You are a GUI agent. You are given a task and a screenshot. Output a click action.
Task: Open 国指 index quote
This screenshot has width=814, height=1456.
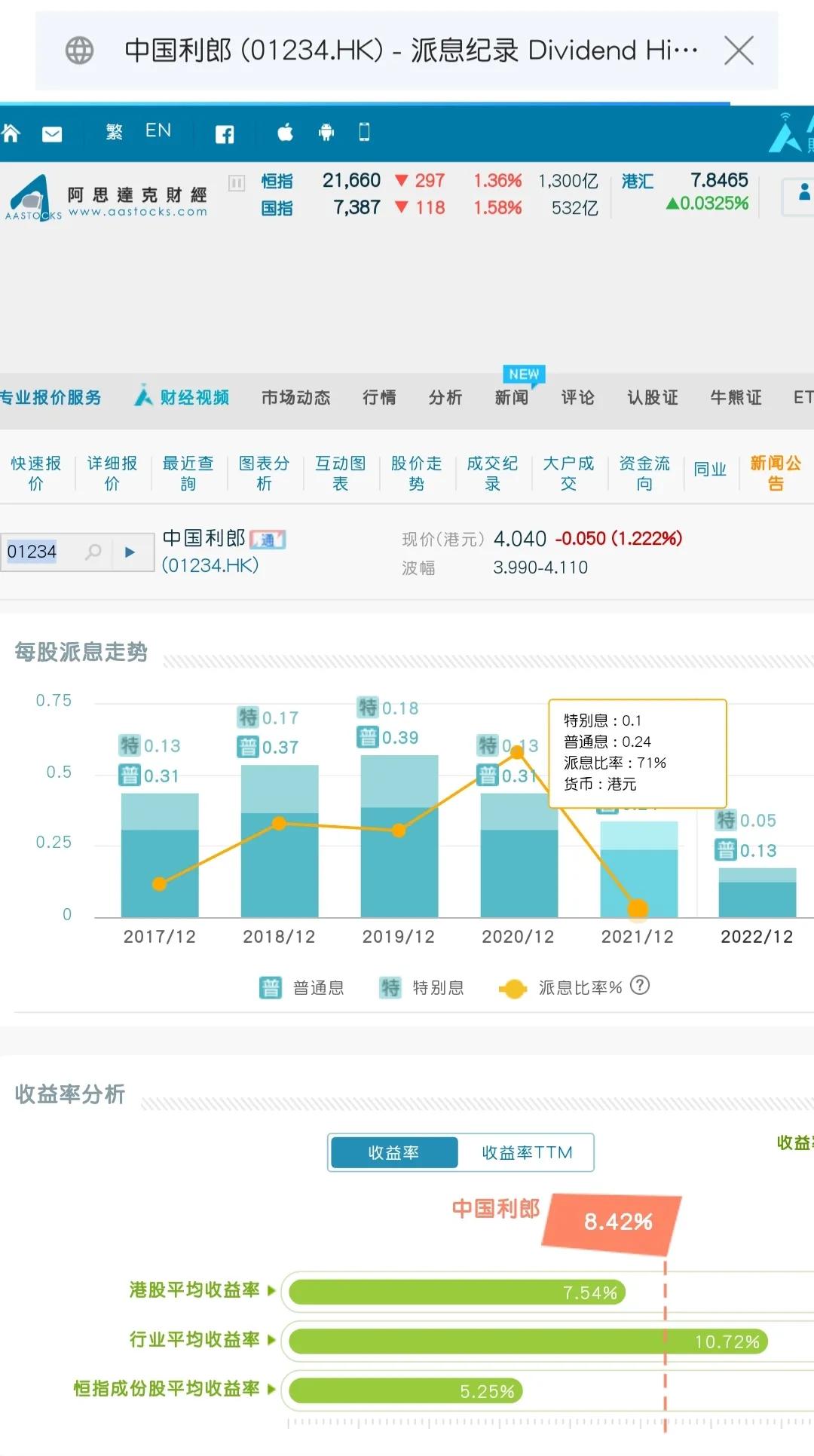tap(277, 208)
